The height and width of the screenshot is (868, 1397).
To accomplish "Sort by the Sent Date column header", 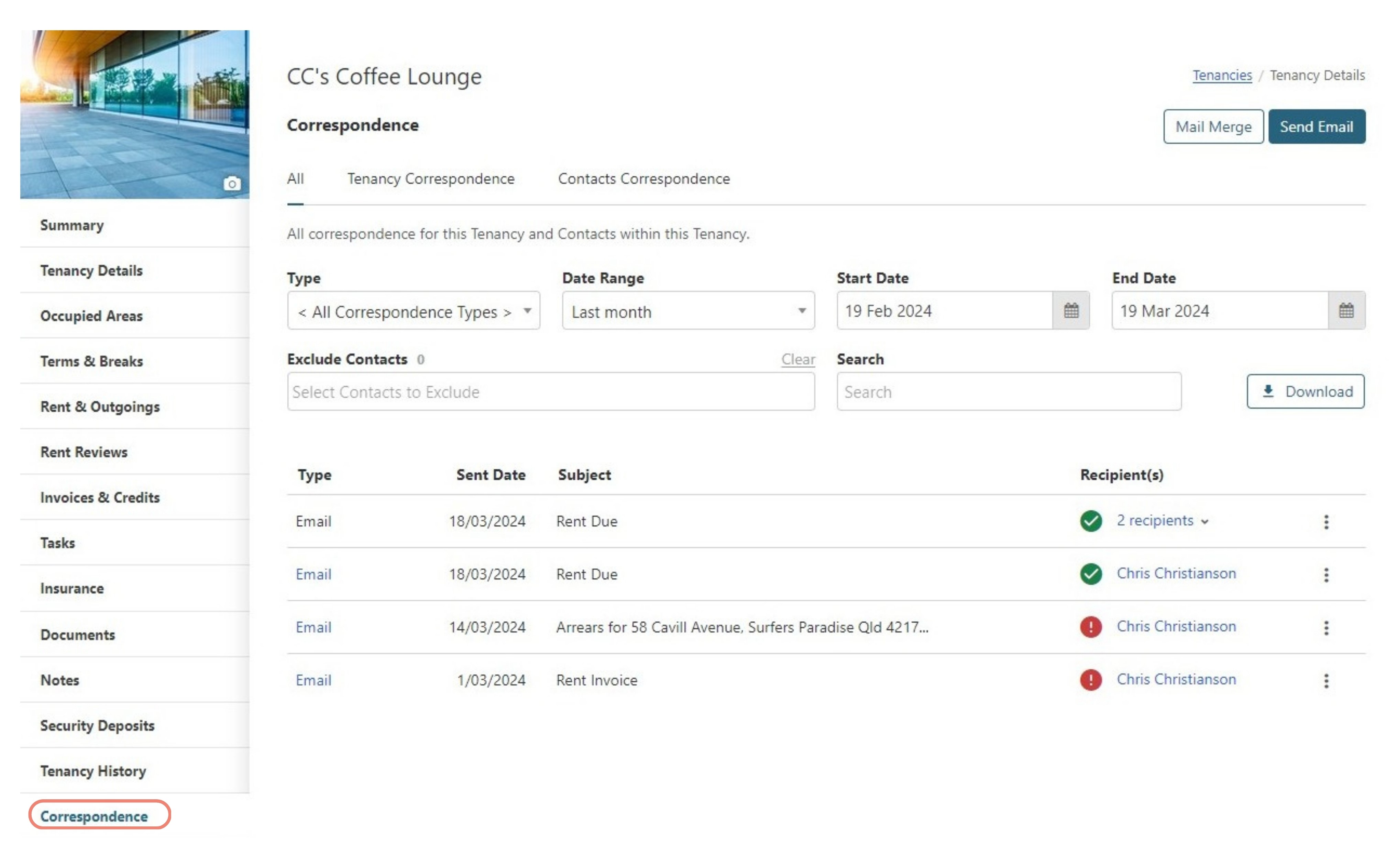I will tap(491, 475).
